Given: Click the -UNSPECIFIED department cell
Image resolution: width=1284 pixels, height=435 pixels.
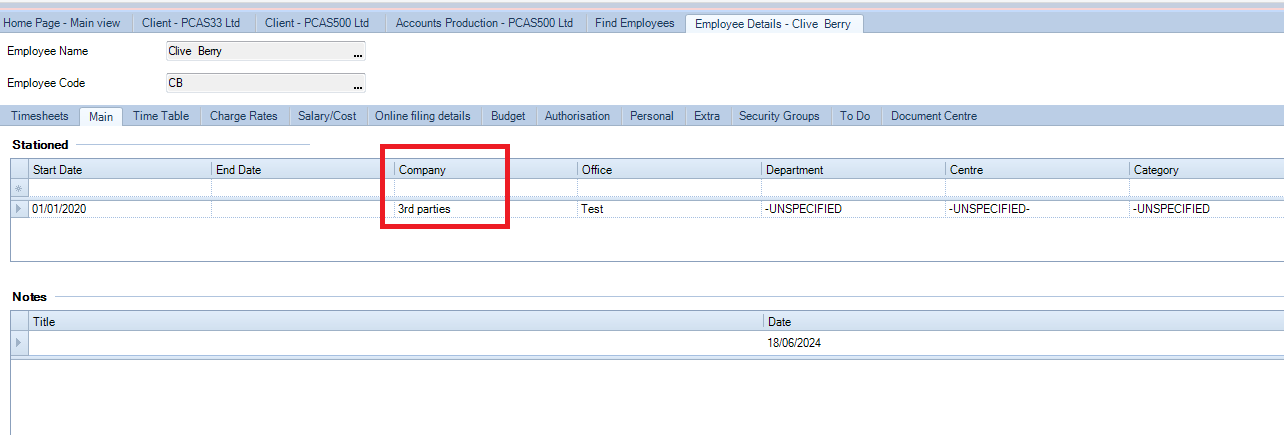Looking at the screenshot, I should pyautogui.click(x=854, y=209).
